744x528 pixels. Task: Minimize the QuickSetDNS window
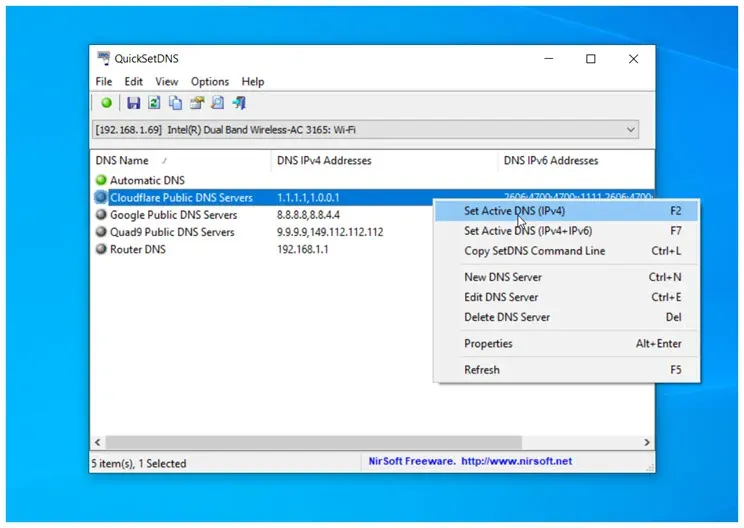(x=549, y=59)
